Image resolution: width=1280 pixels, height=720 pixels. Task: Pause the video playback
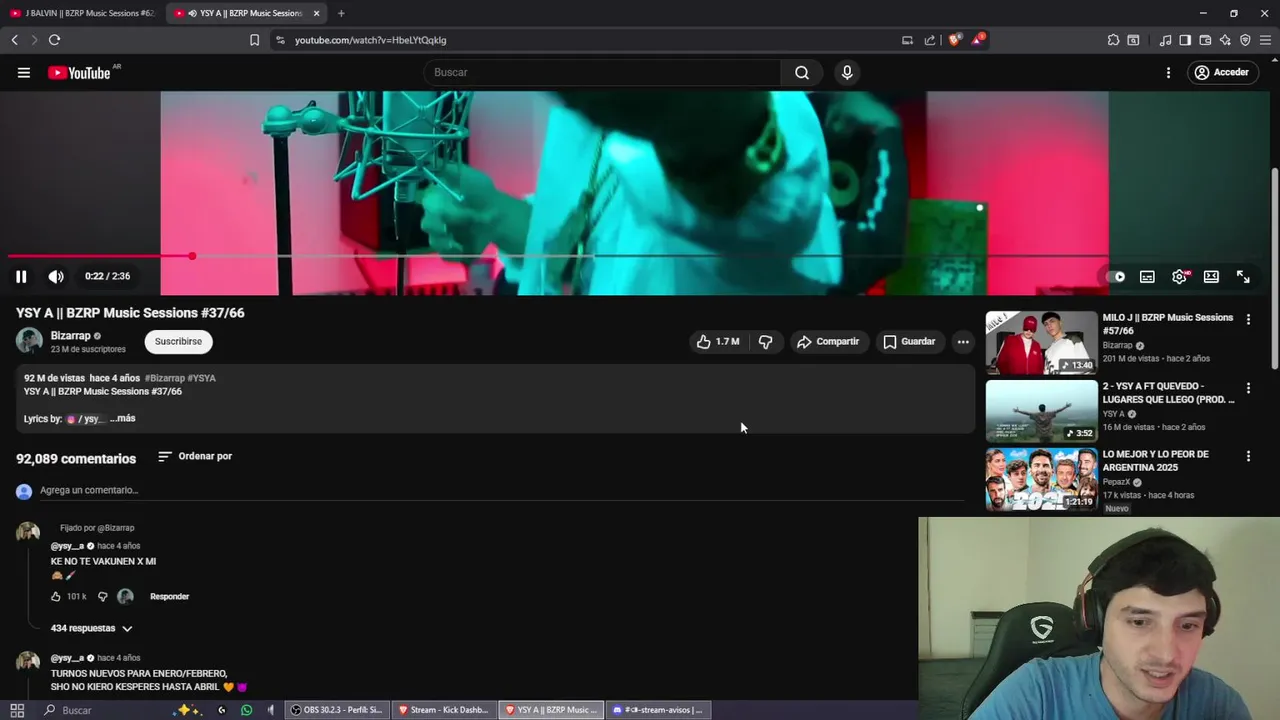pos(21,277)
